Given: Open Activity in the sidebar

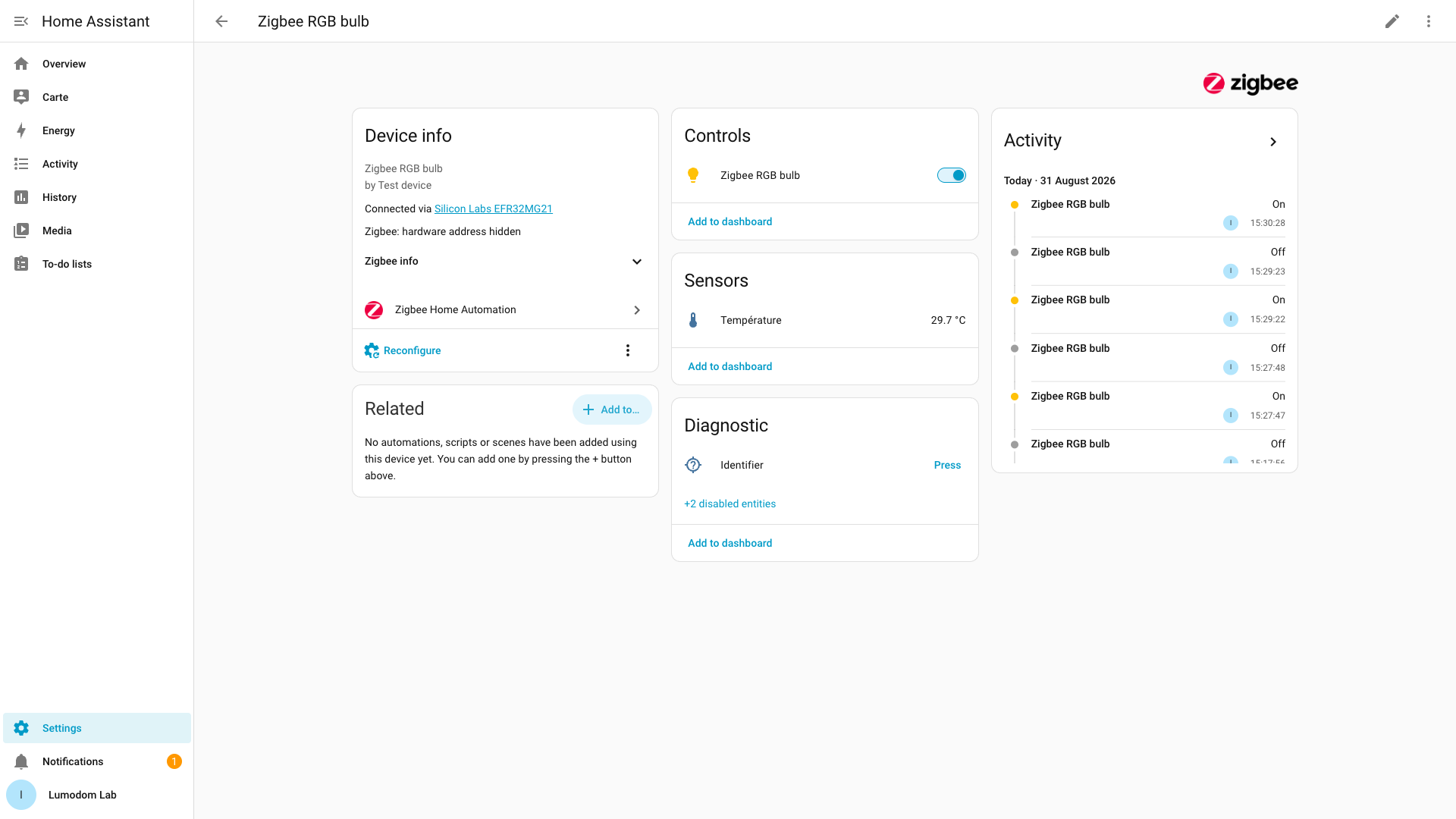Looking at the screenshot, I should (x=97, y=164).
